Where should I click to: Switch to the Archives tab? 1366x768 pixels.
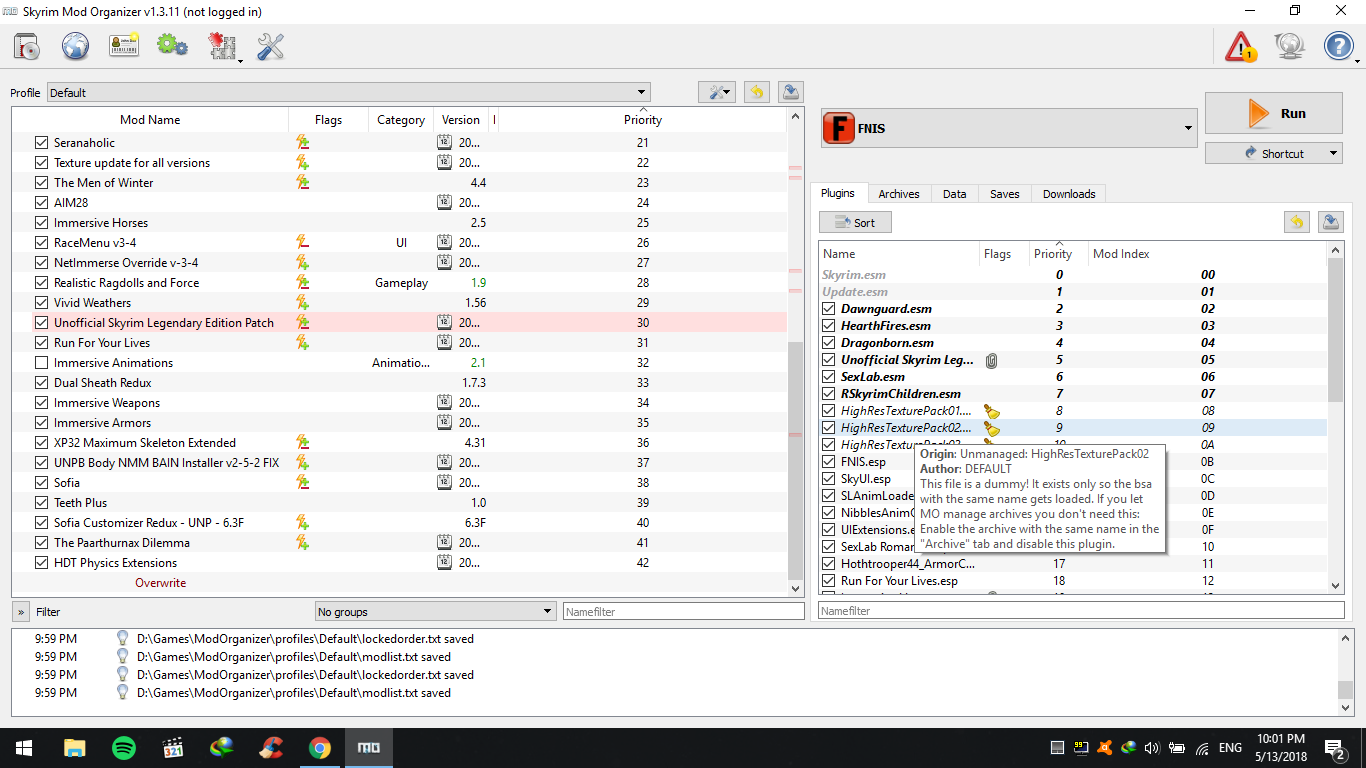tap(899, 194)
